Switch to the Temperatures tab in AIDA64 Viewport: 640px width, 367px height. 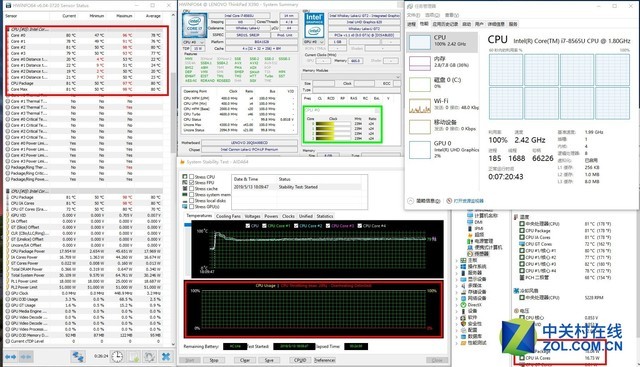pyautogui.click(x=199, y=216)
